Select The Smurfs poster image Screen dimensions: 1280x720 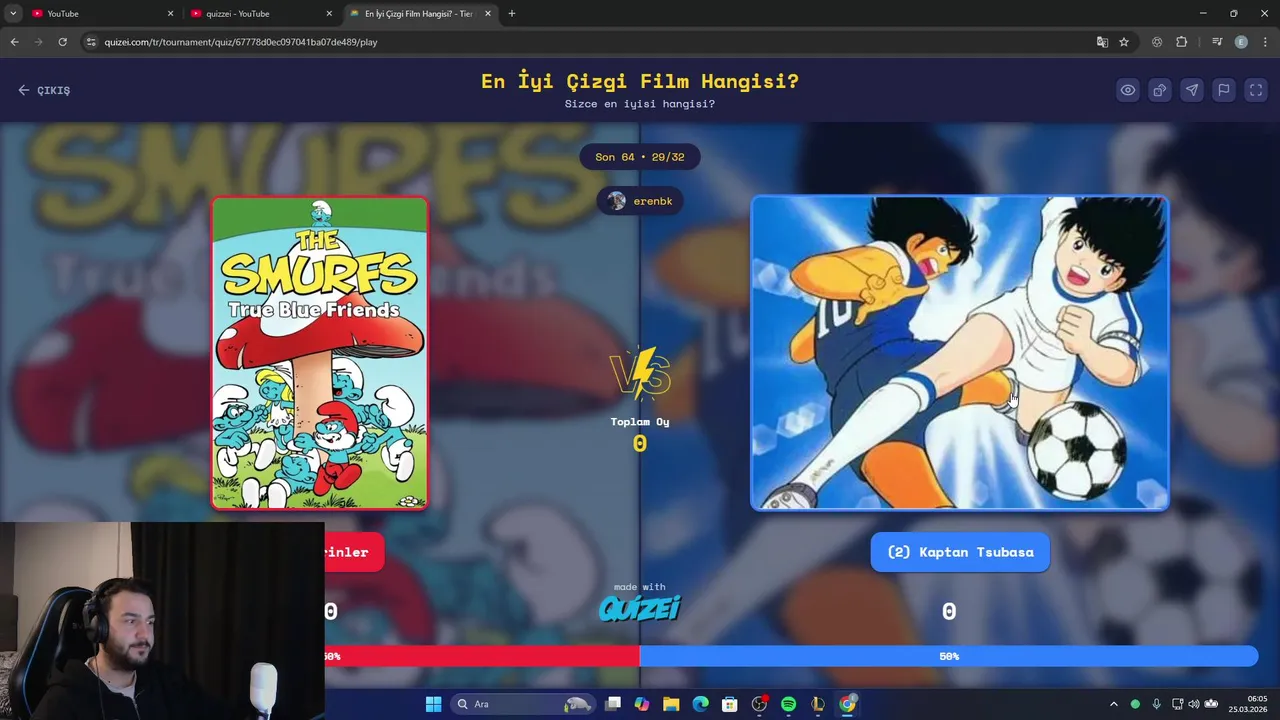[320, 353]
